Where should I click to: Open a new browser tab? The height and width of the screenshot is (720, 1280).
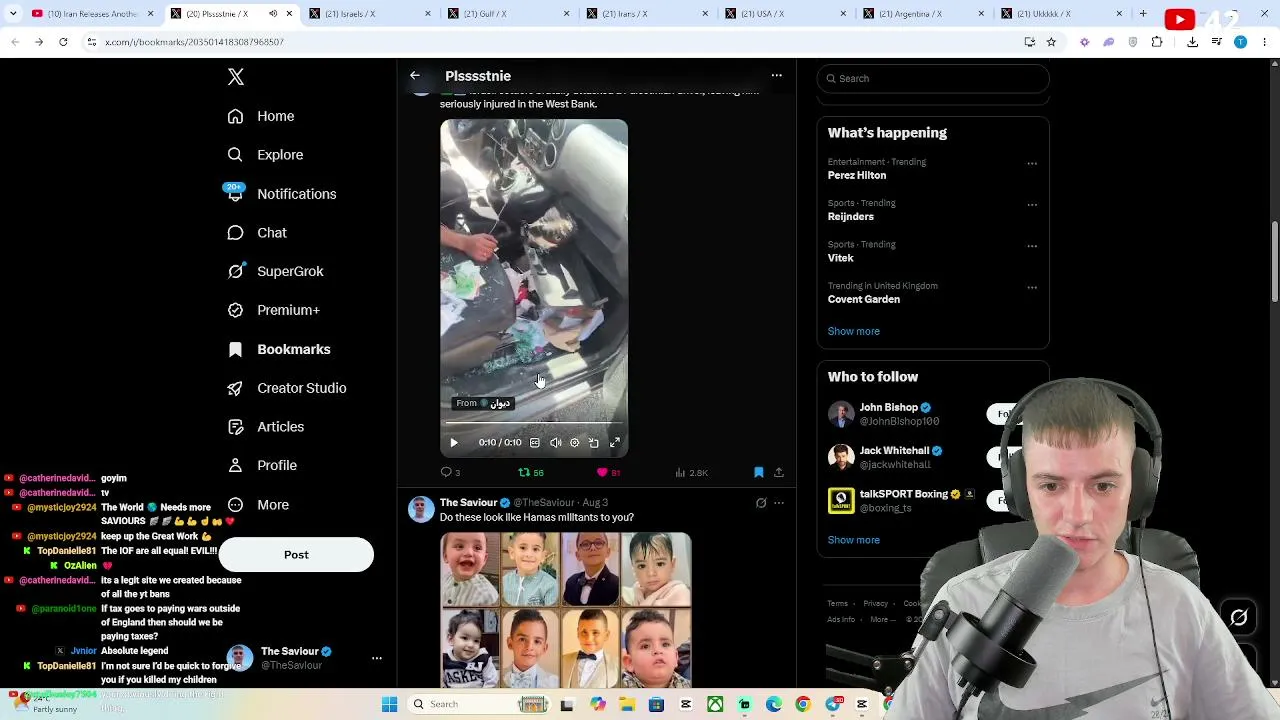pyautogui.click(x=1143, y=14)
